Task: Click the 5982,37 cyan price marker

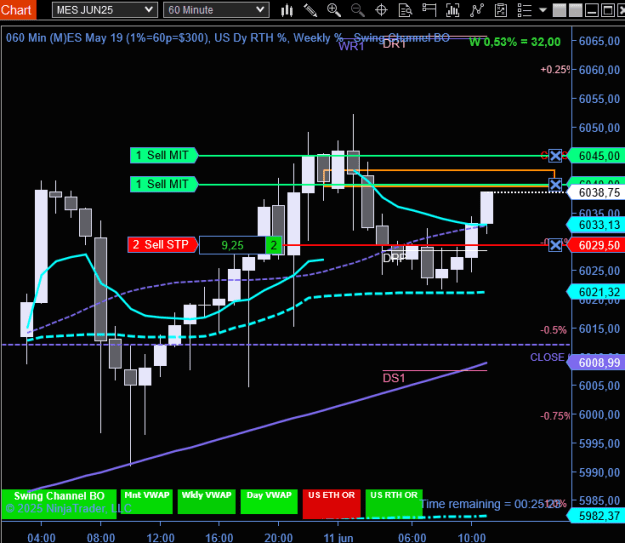Action: (x=596, y=516)
